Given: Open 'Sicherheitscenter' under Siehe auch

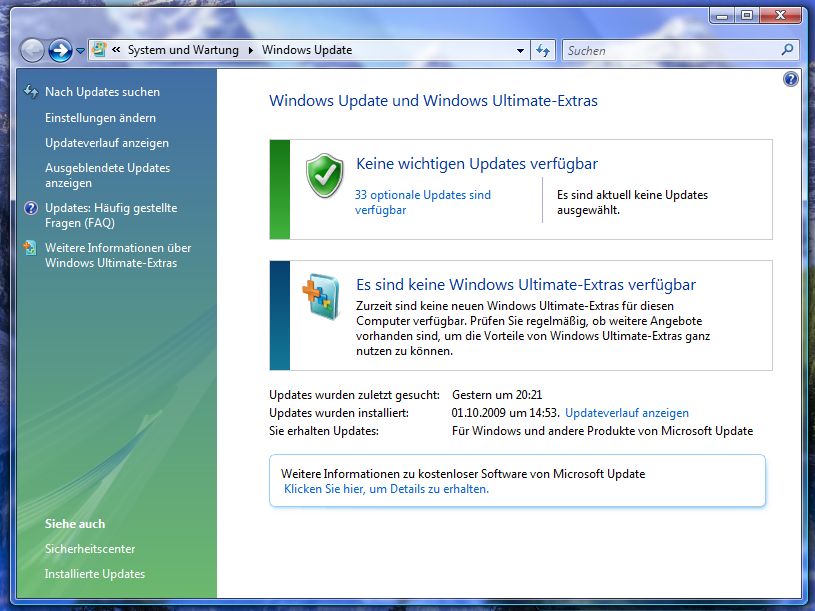Looking at the screenshot, I should [90, 549].
